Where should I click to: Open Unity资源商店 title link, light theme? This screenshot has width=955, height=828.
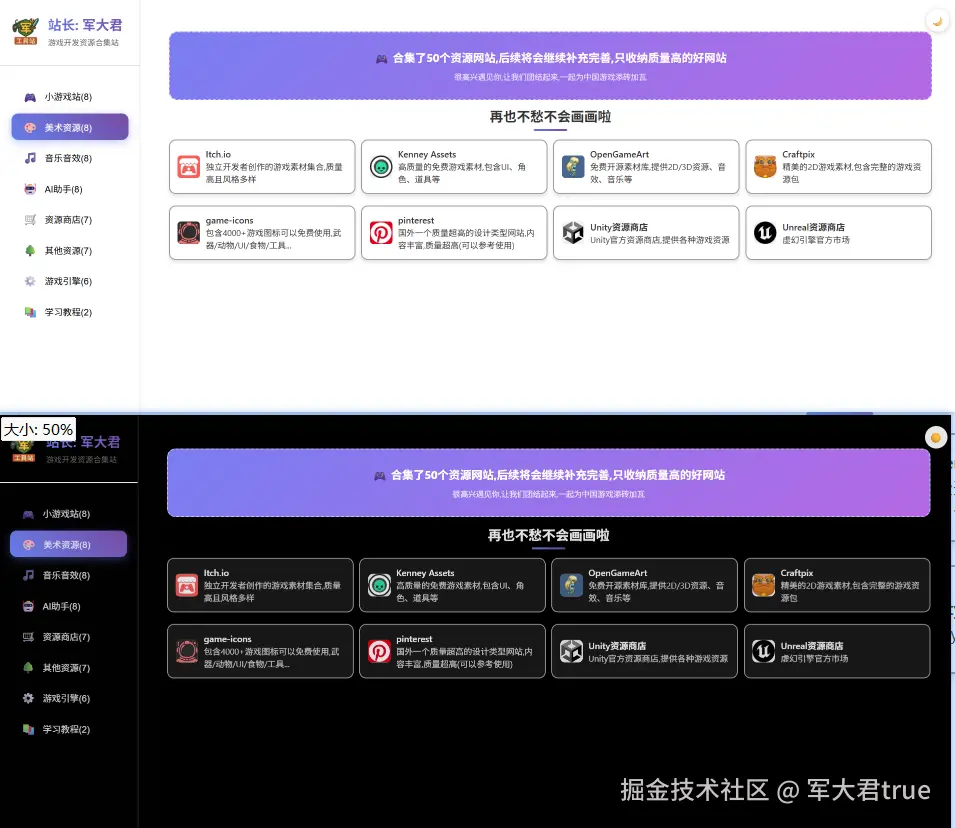[x=619, y=227]
